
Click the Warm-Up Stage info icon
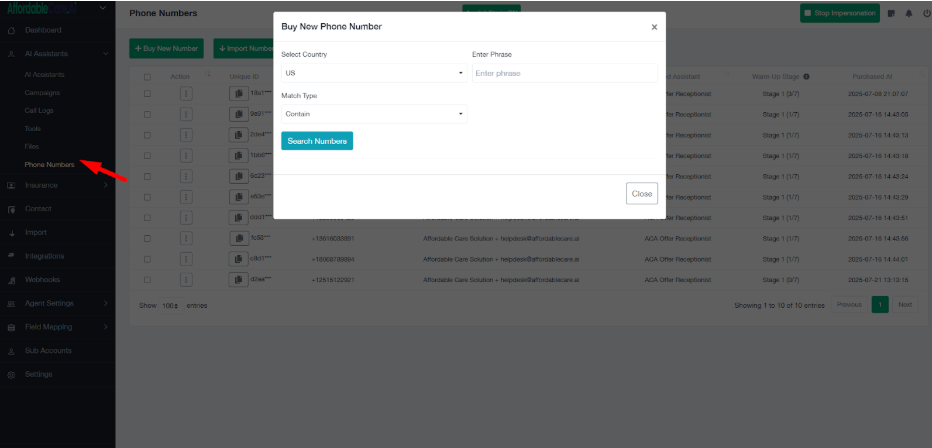pos(806,76)
